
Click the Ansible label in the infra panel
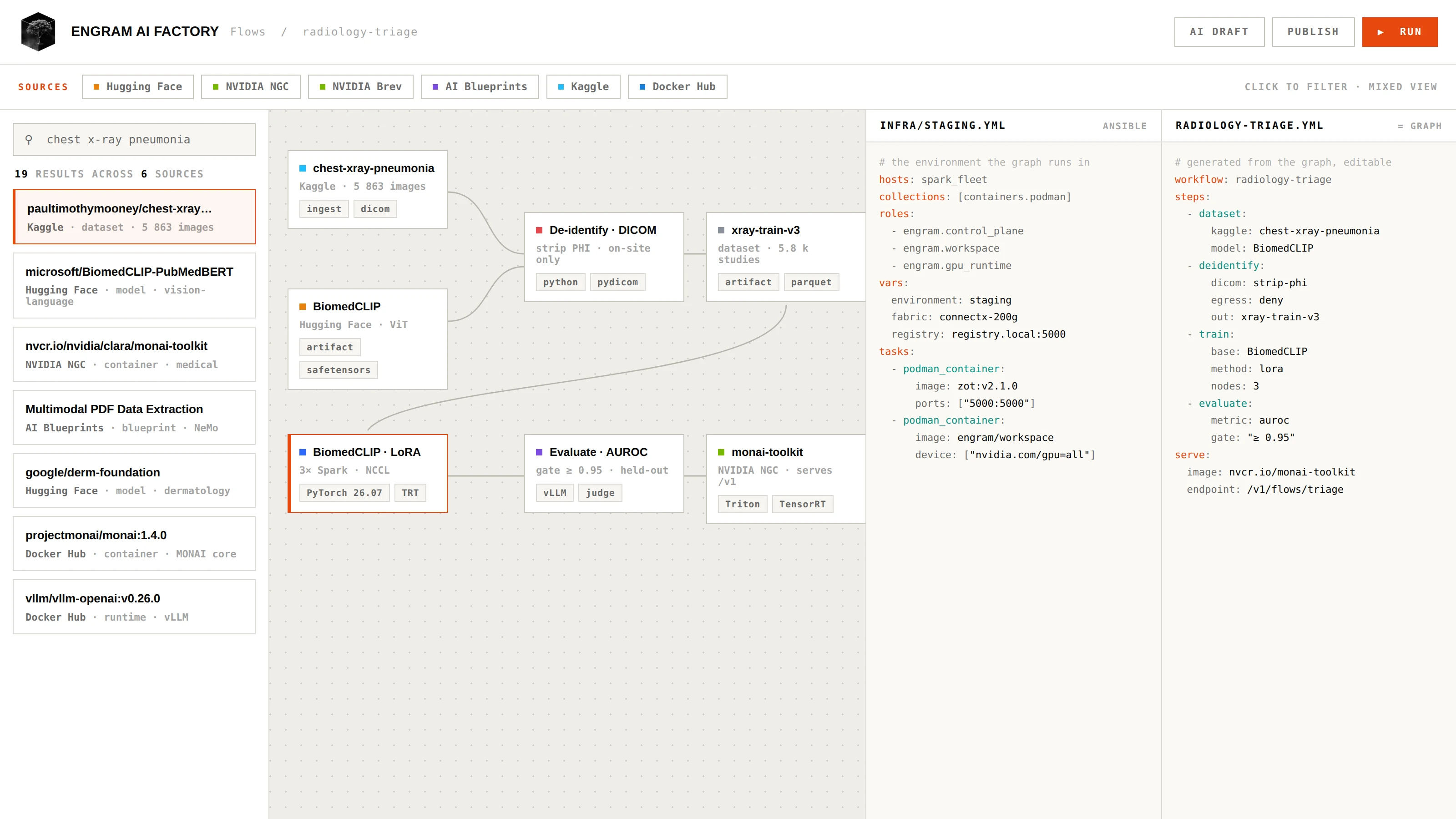click(1124, 126)
